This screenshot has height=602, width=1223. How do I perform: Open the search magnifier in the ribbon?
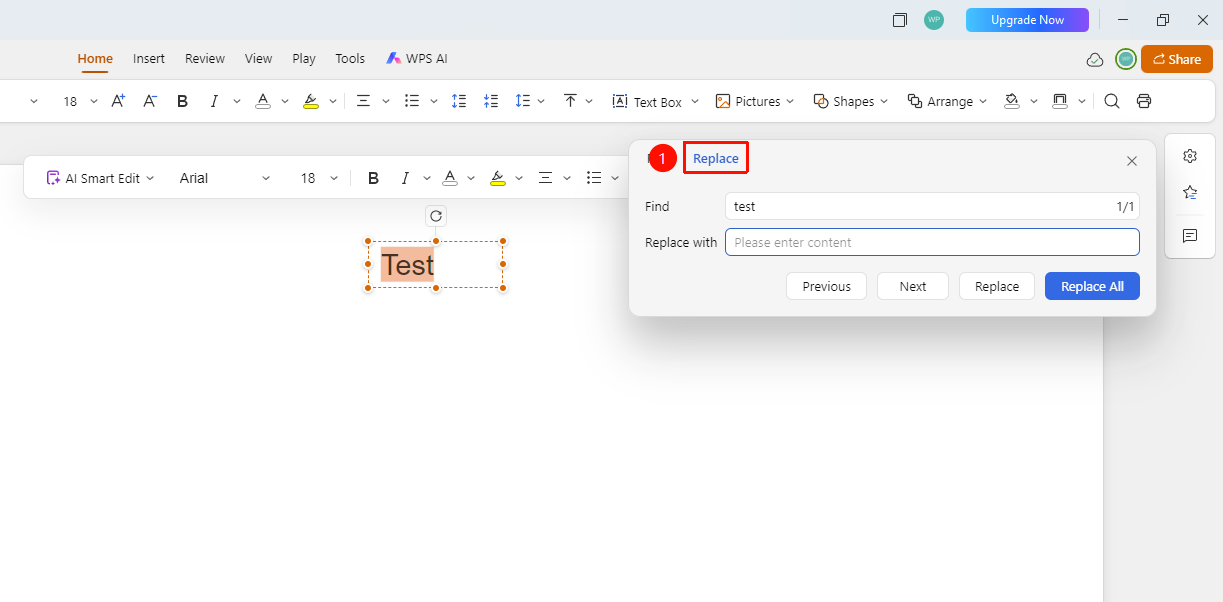click(x=1112, y=101)
